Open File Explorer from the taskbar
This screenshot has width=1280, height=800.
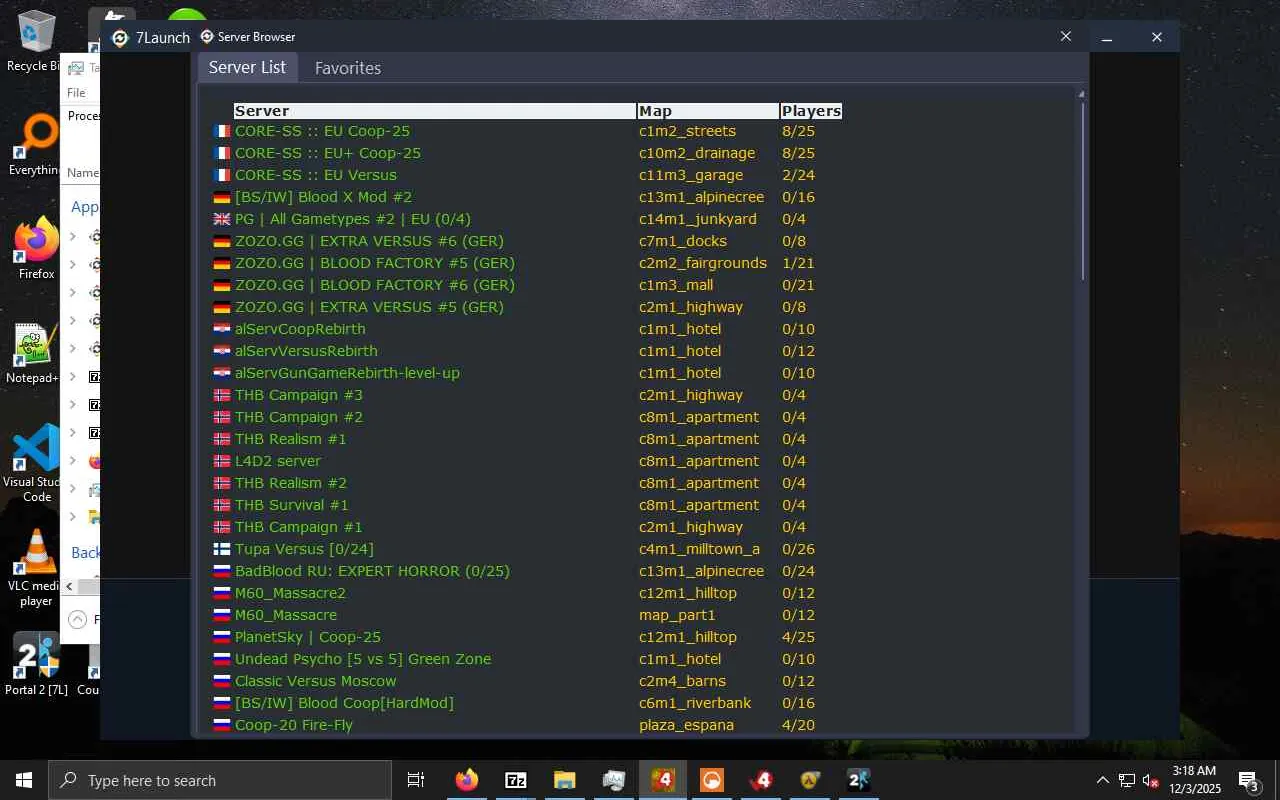tap(565, 780)
